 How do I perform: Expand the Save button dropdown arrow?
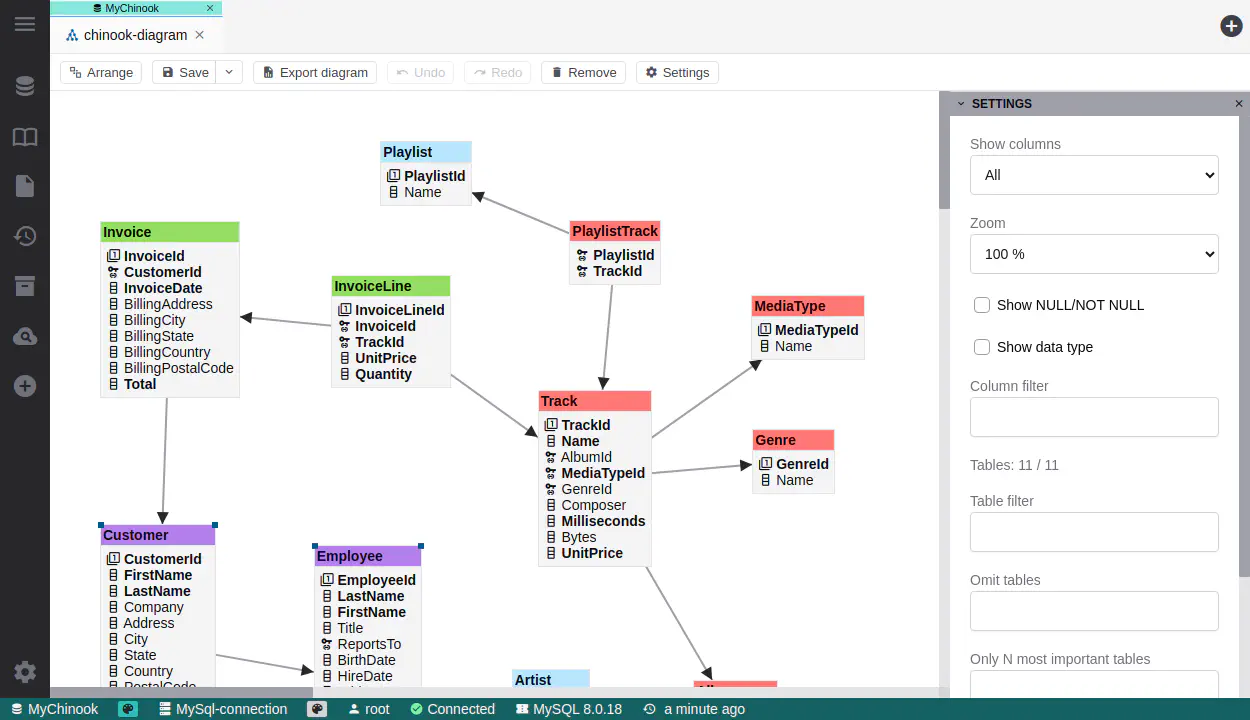coord(229,72)
